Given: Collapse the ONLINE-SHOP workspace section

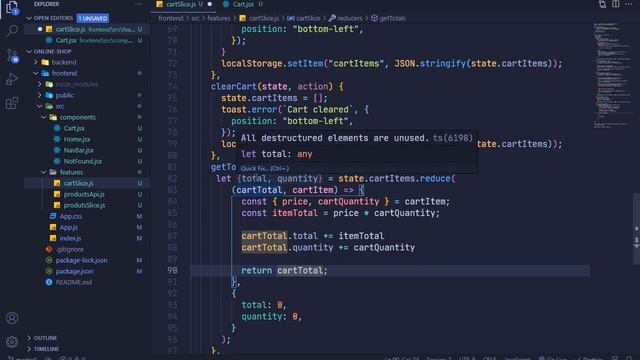Looking at the screenshot, I should 29,51.
